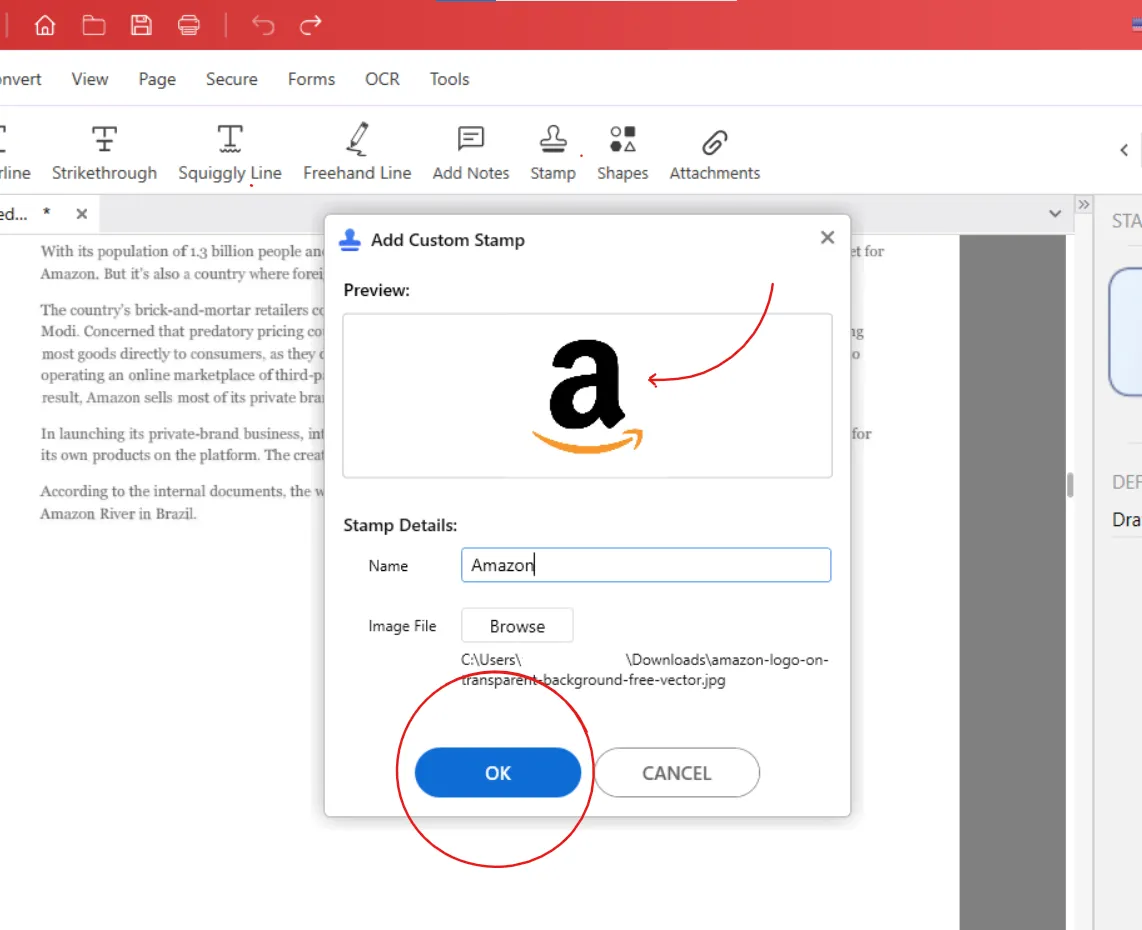
Task: Select the Stamp tool
Action: (553, 153)
